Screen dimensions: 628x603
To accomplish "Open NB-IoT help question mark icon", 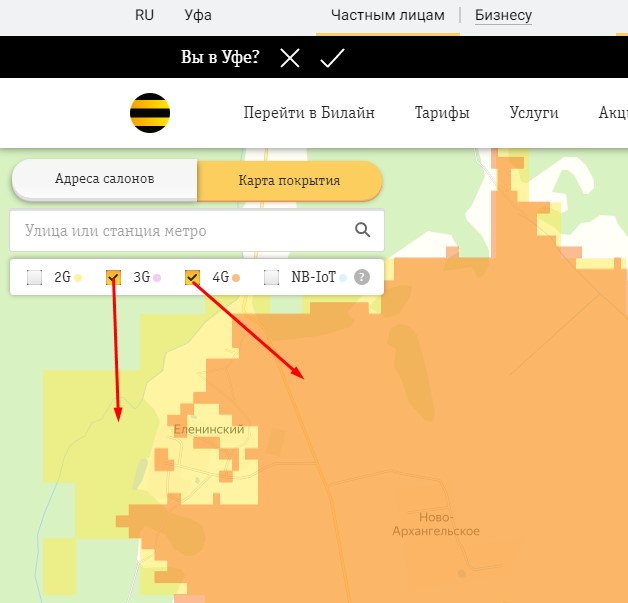I will pyautogui.click(x=362, y=277).
